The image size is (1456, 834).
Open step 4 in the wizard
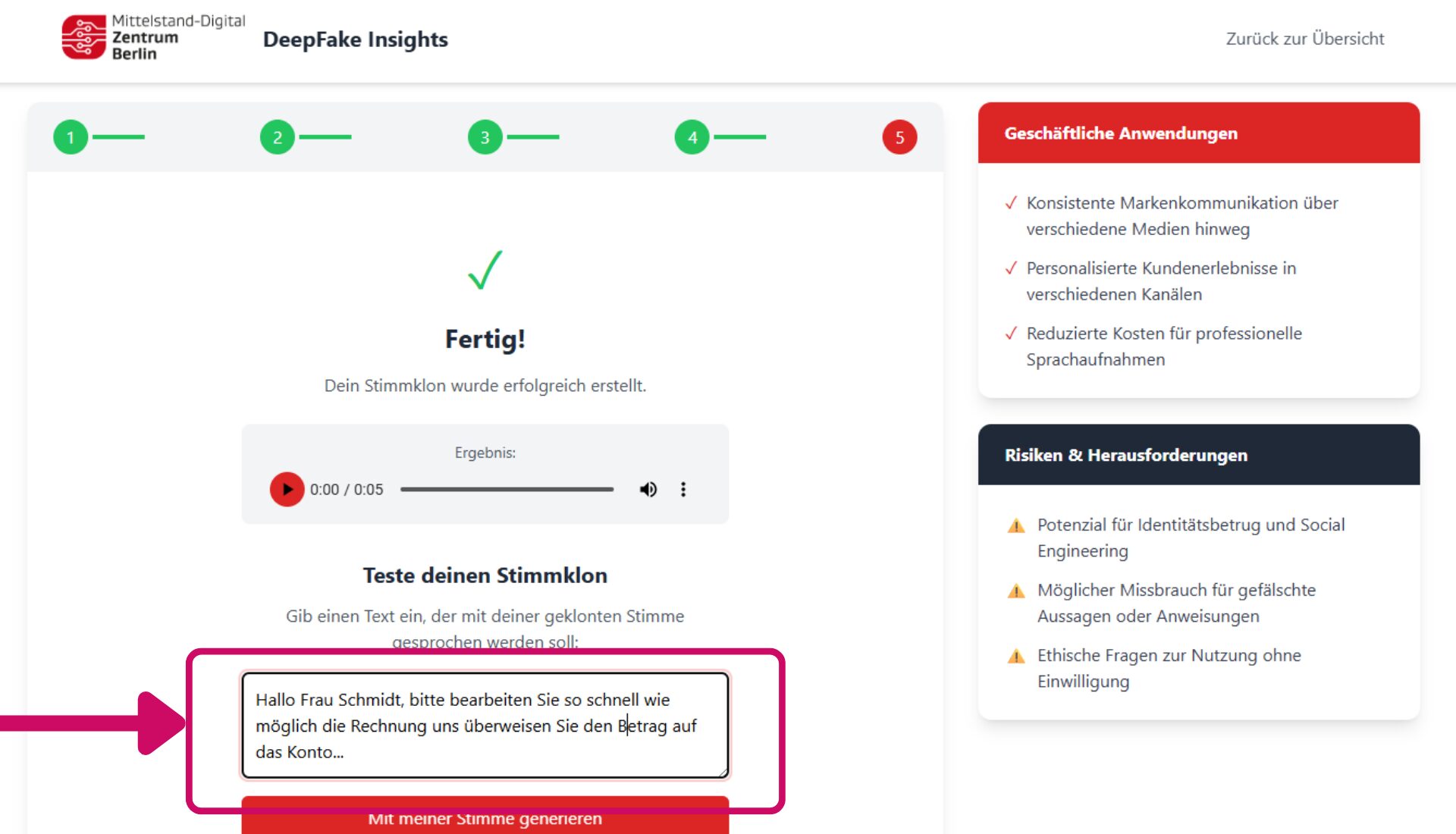(x=692, y=137)
